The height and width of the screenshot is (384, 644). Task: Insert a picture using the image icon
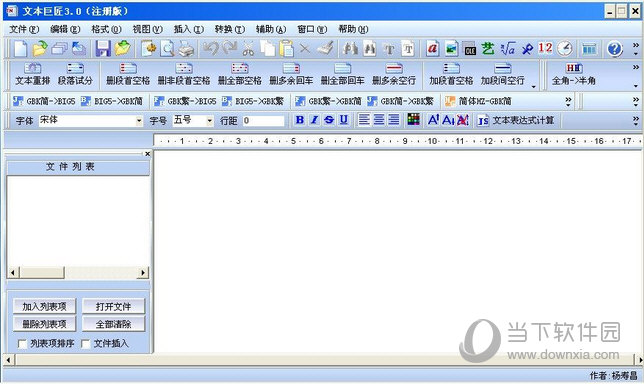[451, 48]
